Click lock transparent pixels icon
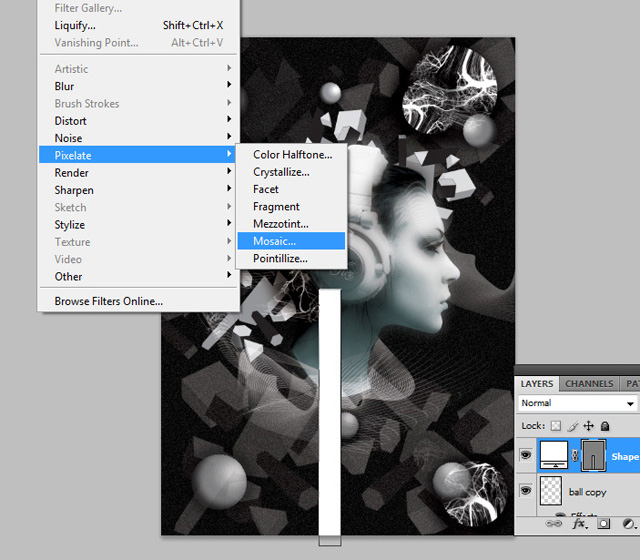The height and width of the screenshot is (560, 640). click(556, 426)
